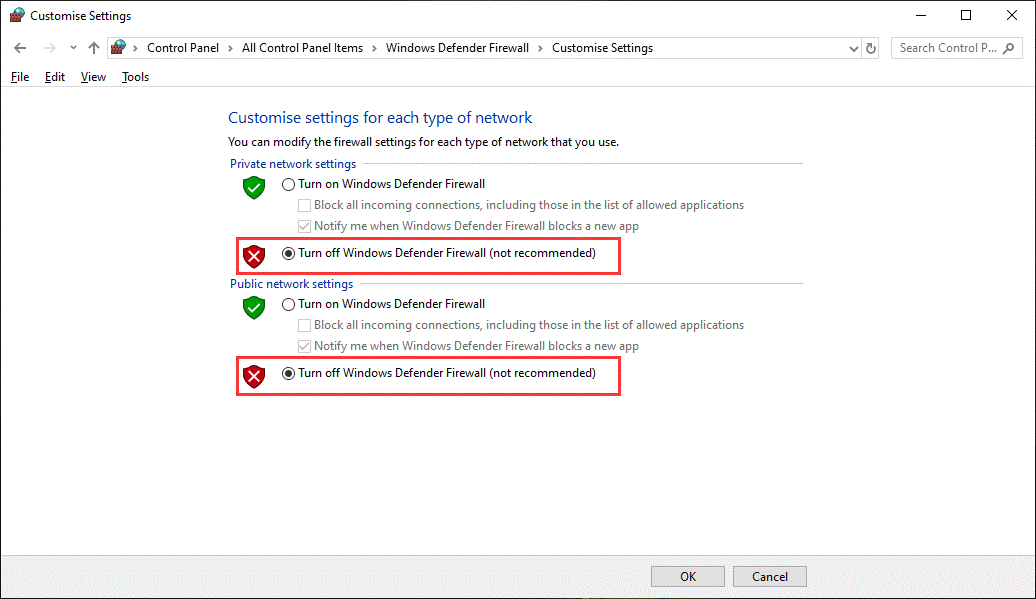Select Turn off Firewall for Public network
1036x599 pixels.
point(289,373)
